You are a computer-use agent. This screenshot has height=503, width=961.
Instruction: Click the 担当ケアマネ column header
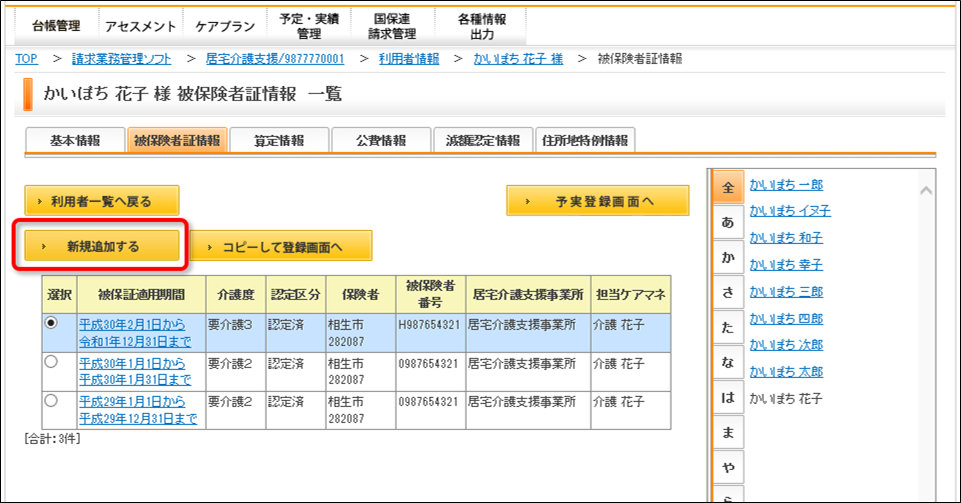pos(631,295)
